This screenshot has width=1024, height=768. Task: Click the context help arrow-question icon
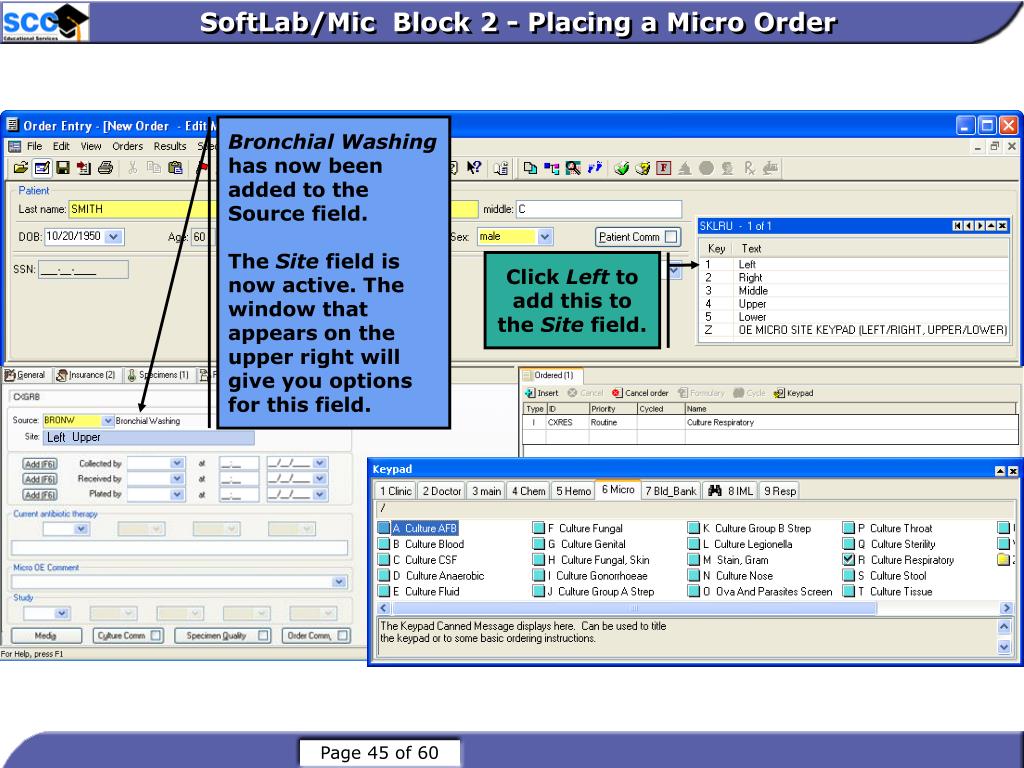click(474, 168)
